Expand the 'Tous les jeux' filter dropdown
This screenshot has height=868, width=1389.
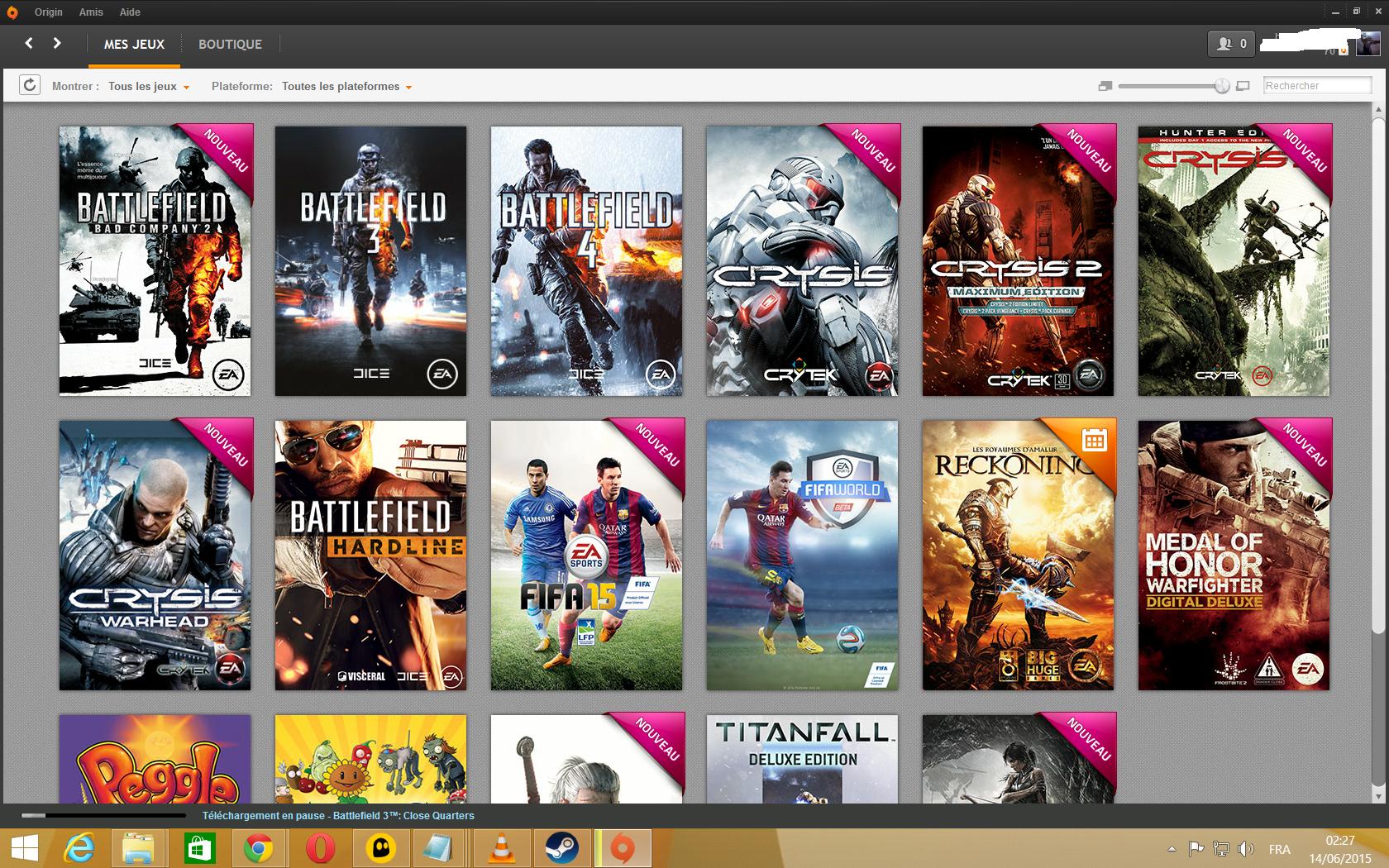pos(149,86)
